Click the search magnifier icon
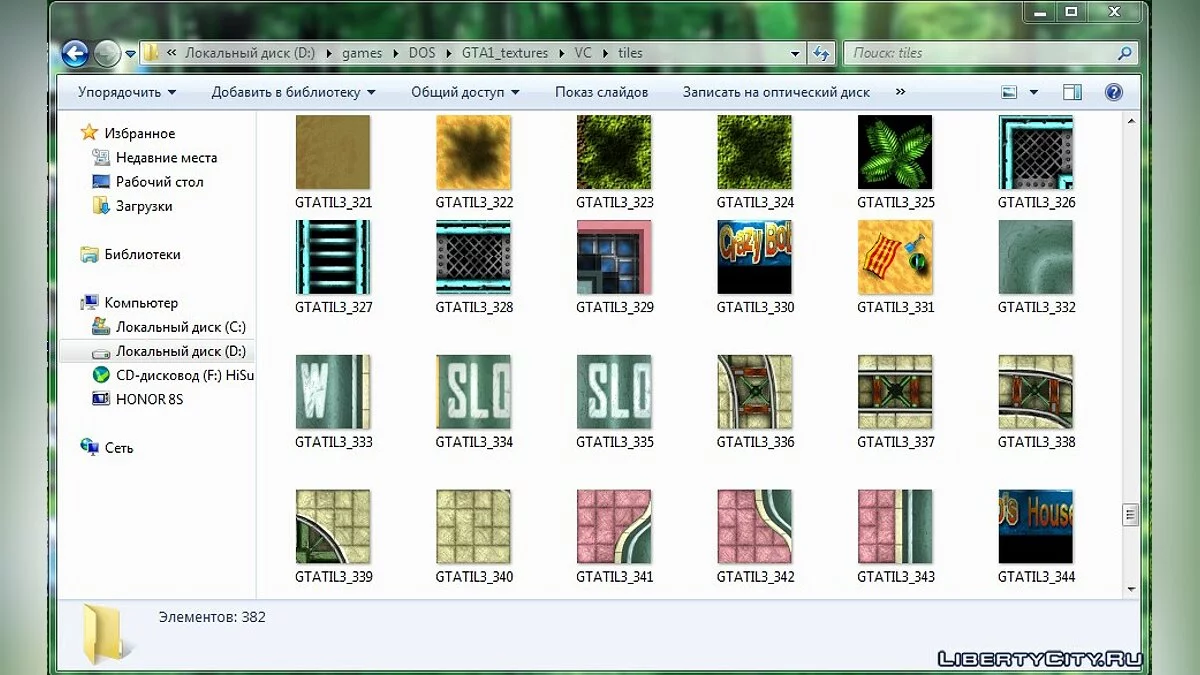This screenshot has width=1200, height=675. (x=1124, y=53)
